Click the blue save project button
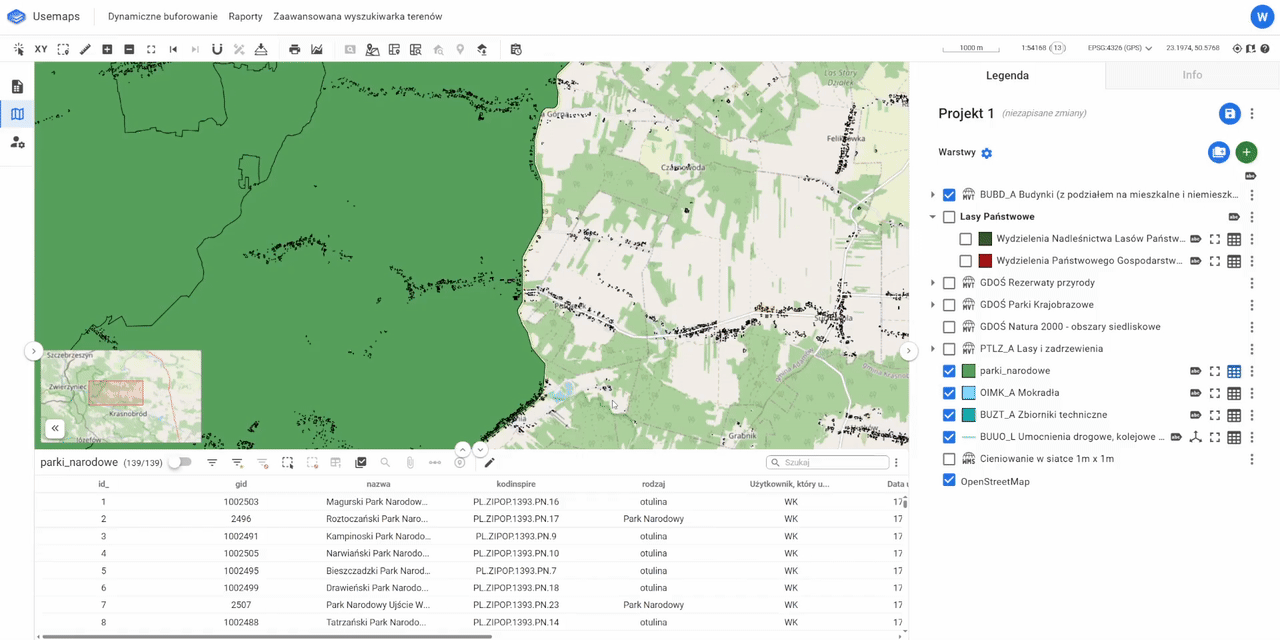 tap(1229, 114)
